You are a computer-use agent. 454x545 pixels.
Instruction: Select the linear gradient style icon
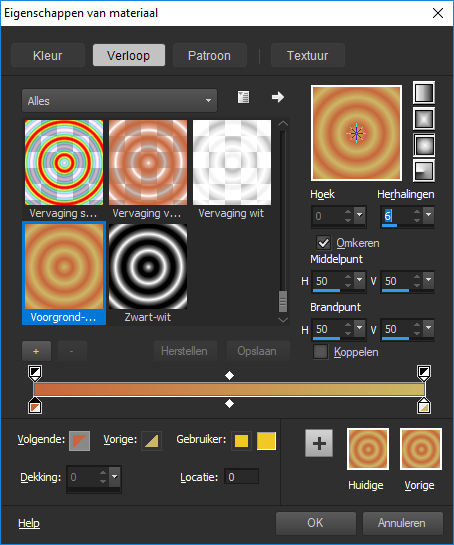click(423, 93)
